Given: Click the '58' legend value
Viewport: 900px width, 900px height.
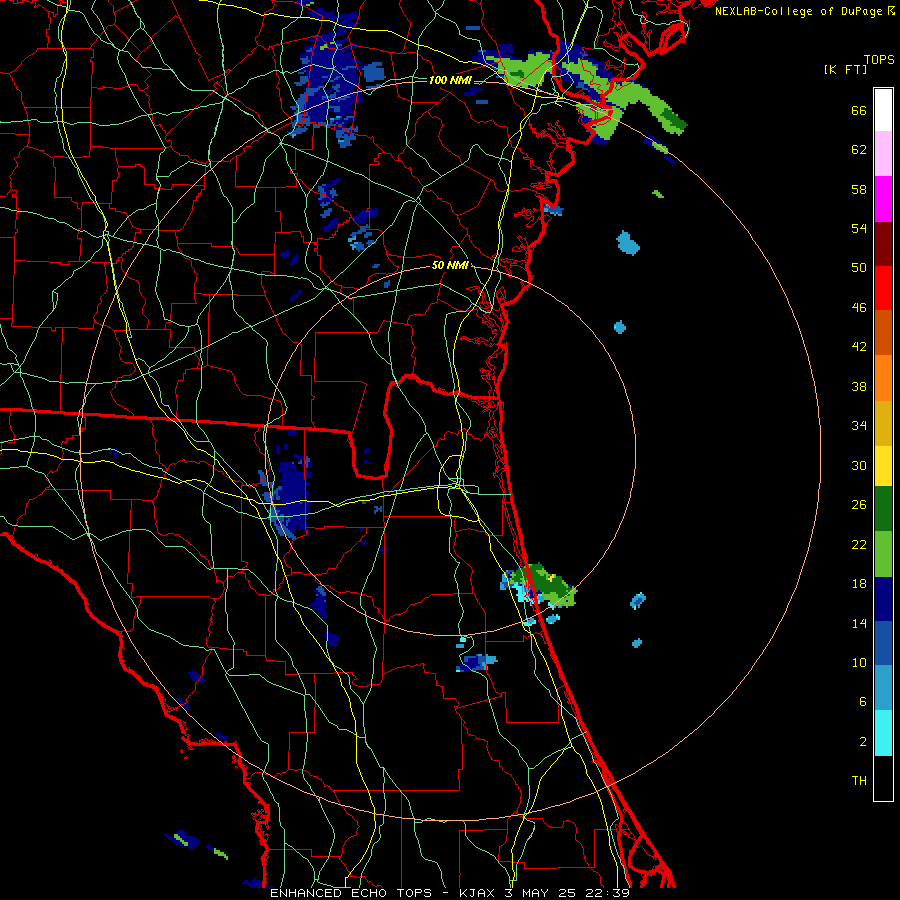Looking at the screenshot, I should 859,189.
